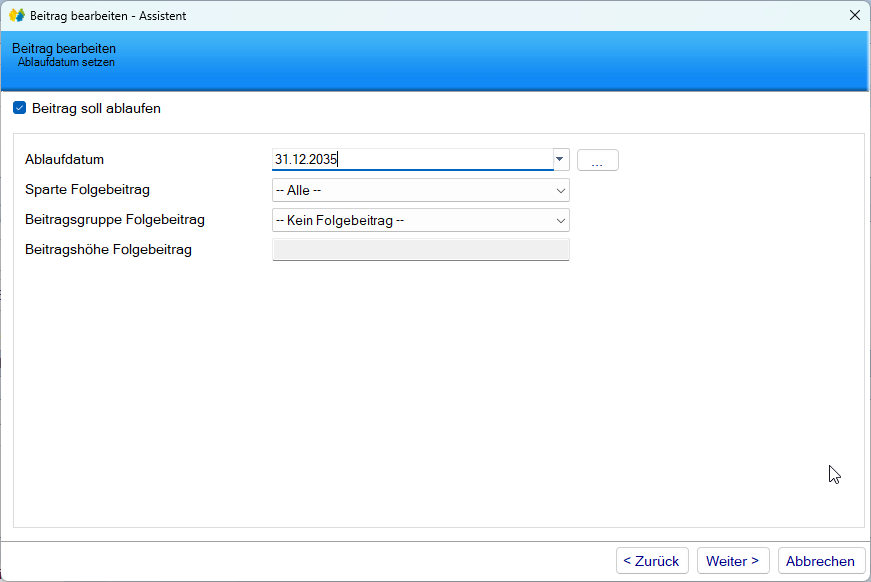The width and height of the screenshot is (871, 582).
Task: Click the 'Beitrag bearbeiten - Assistent' window title
Action: [x=108, y=16]
